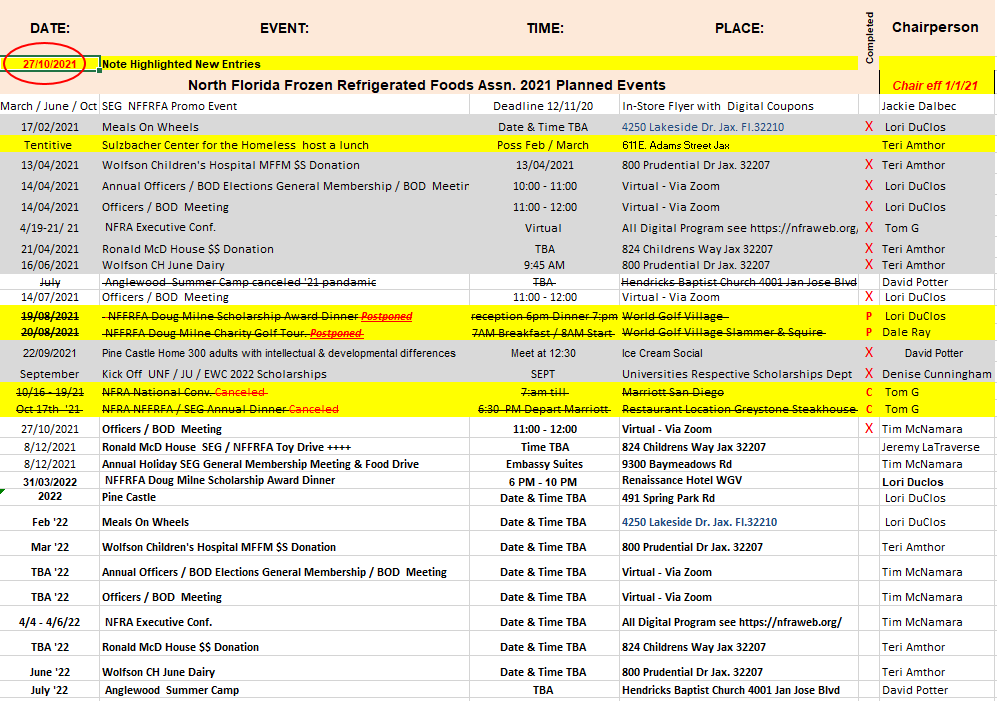
Task: Click the 'Restaurant Location Greystone Steakhouse' cell
Action: 739,409
